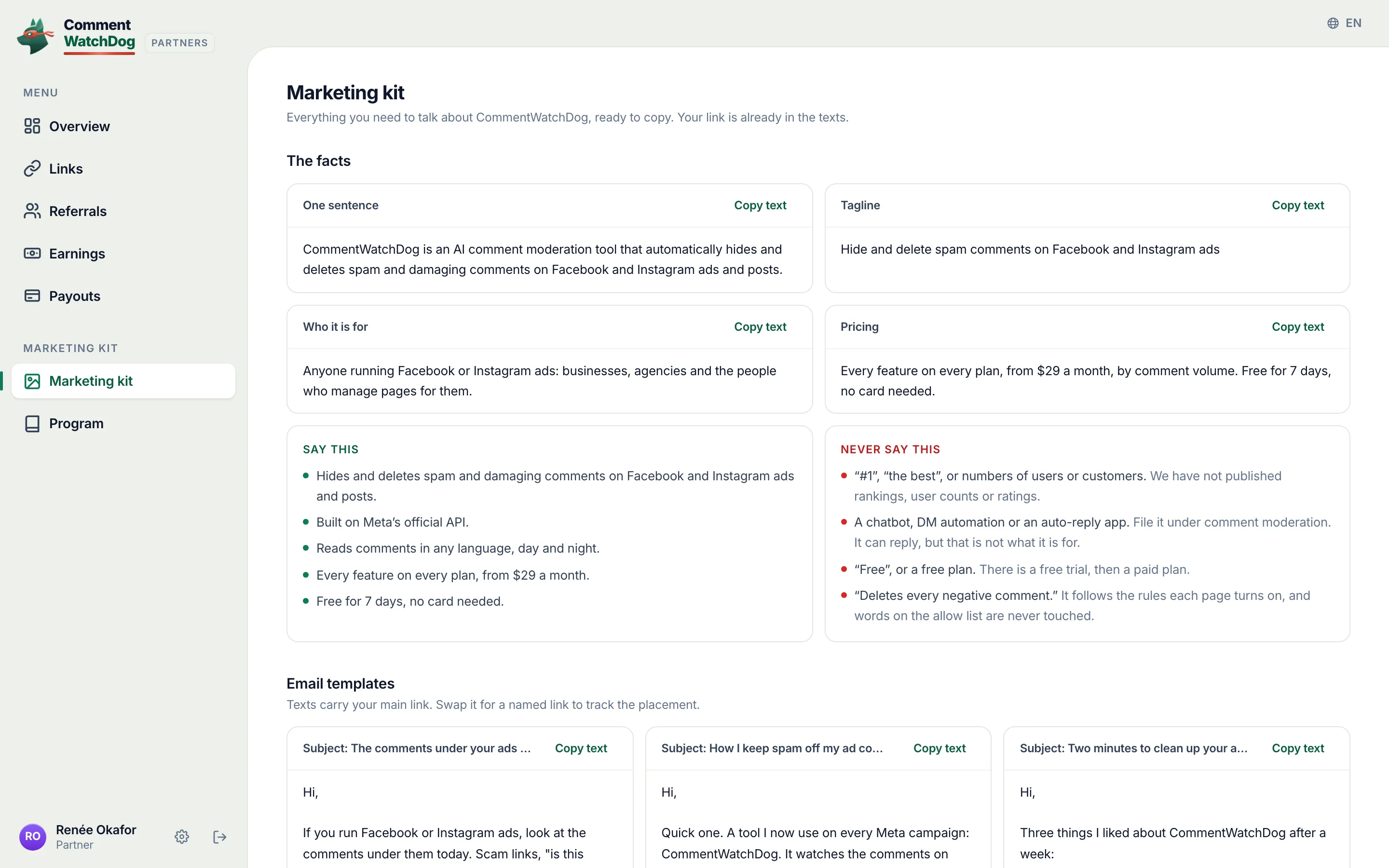Click the 'Anyone running Facebook or Instagram ads' text
This screenshot has height=868, width=1389.
(x=540, y=380)
